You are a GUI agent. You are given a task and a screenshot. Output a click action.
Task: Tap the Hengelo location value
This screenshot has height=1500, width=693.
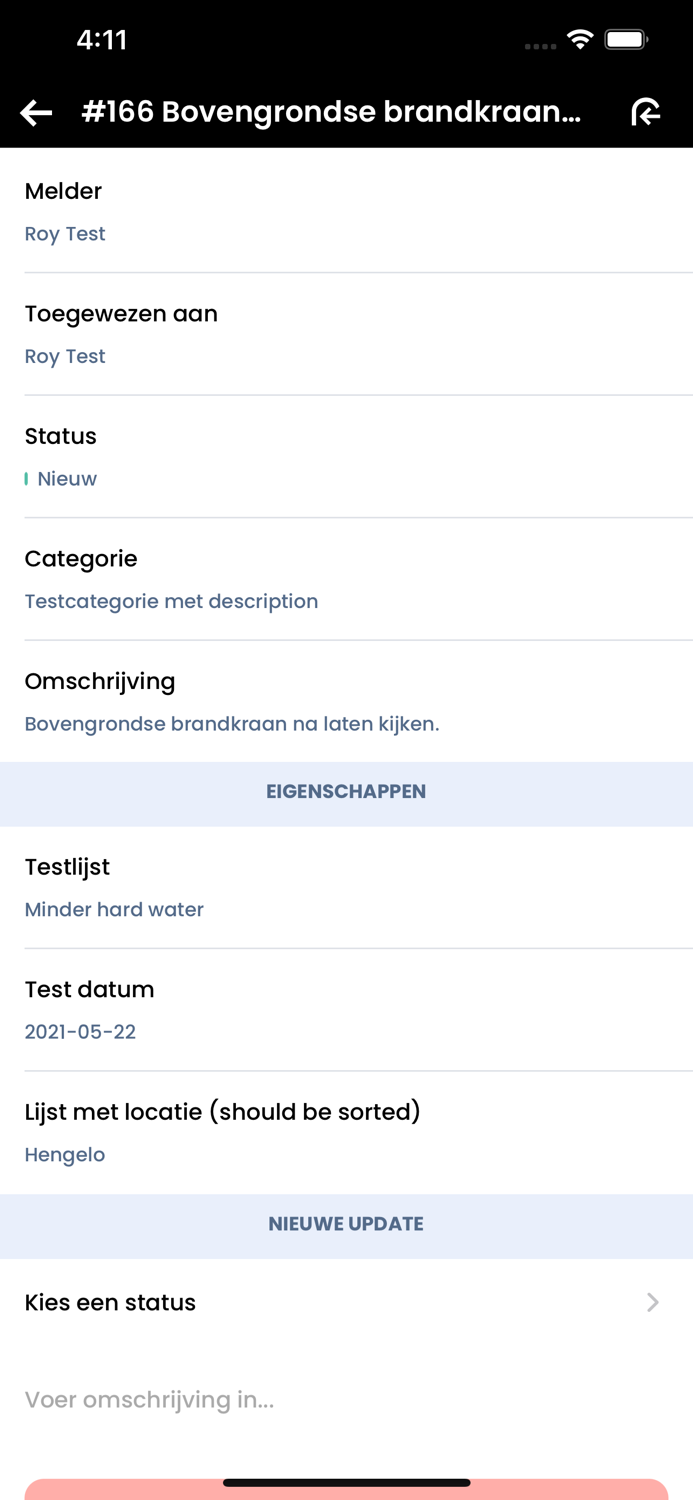(65, 1155)
